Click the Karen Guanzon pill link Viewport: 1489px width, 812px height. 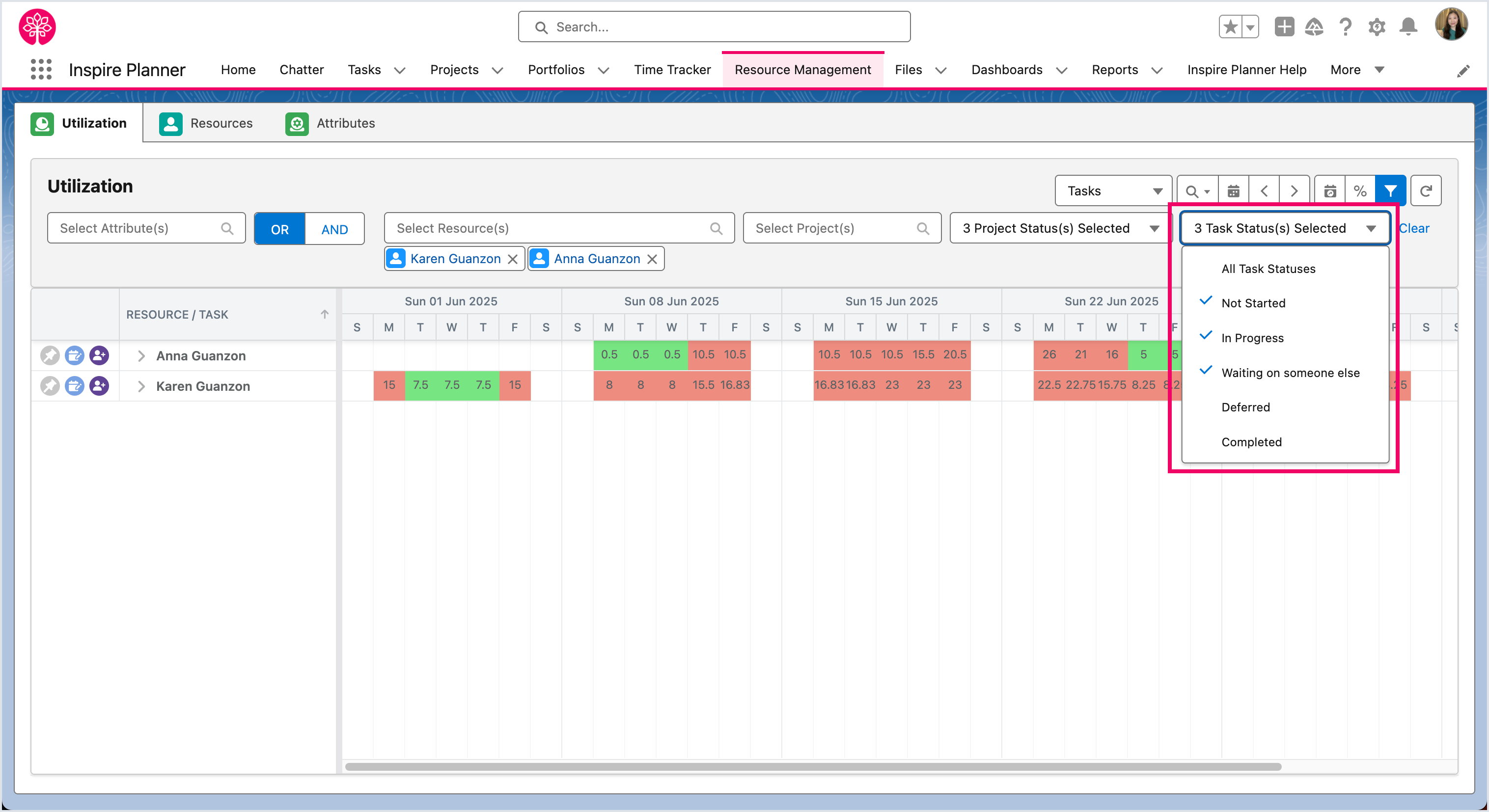(x=455, y=259)
